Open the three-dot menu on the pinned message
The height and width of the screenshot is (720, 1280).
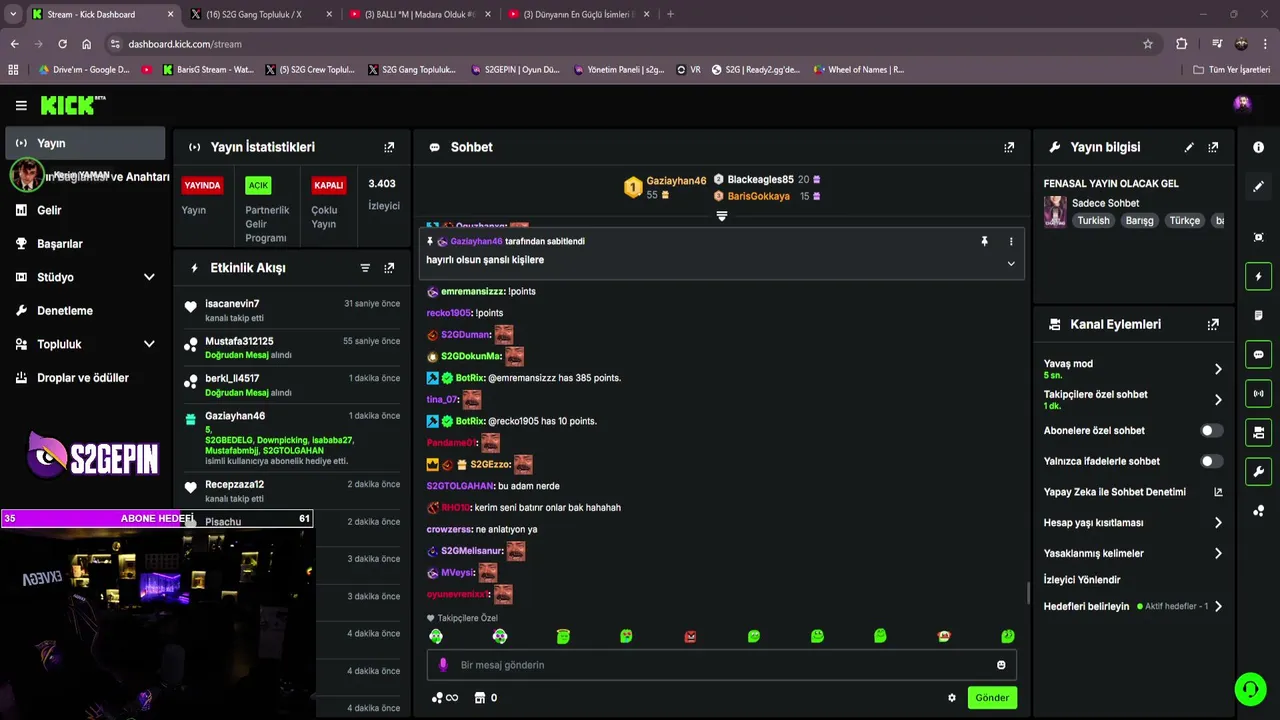coord(1011,241)
